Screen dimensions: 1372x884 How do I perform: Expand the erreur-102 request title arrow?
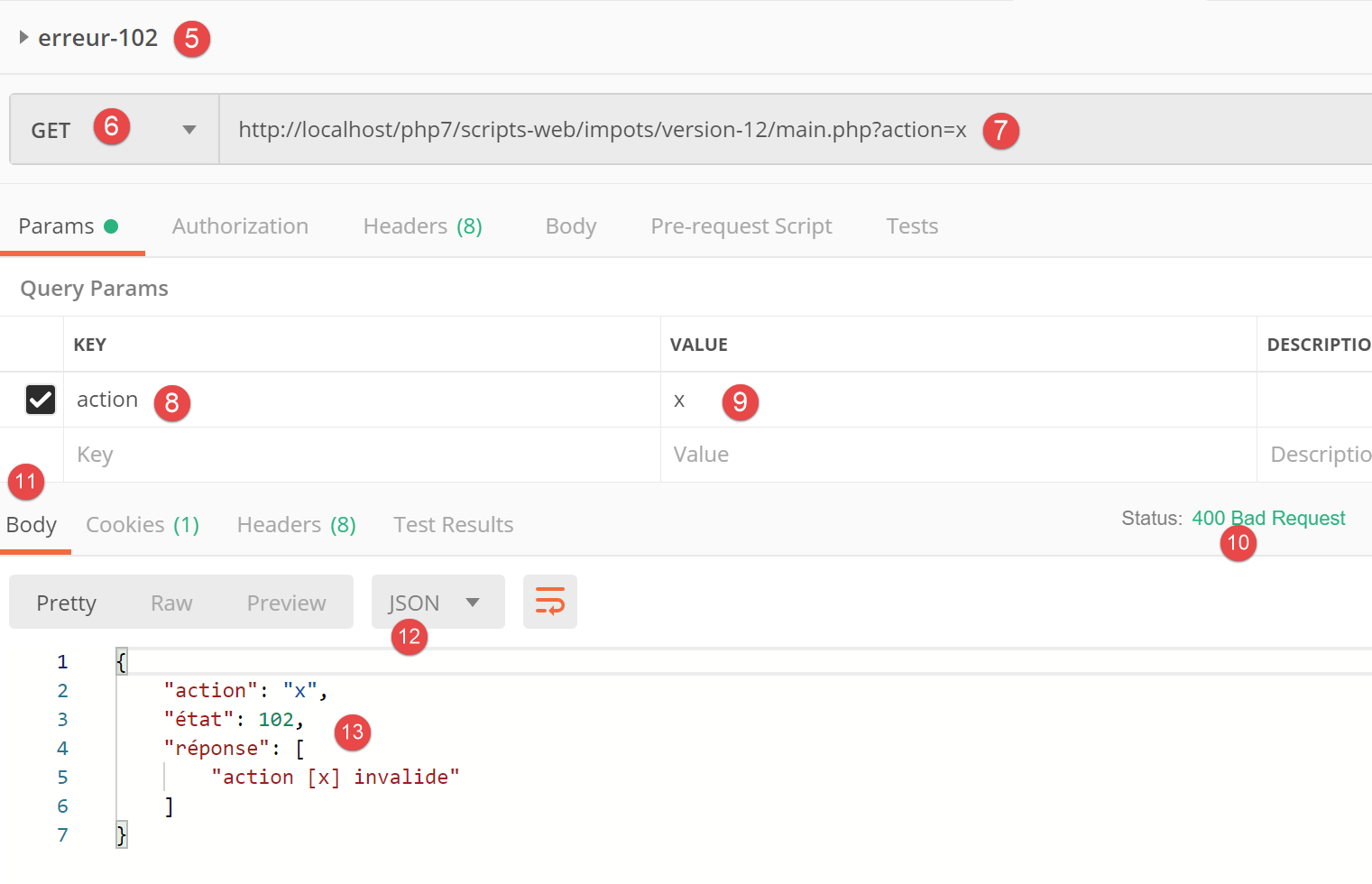tap(24, 38)
